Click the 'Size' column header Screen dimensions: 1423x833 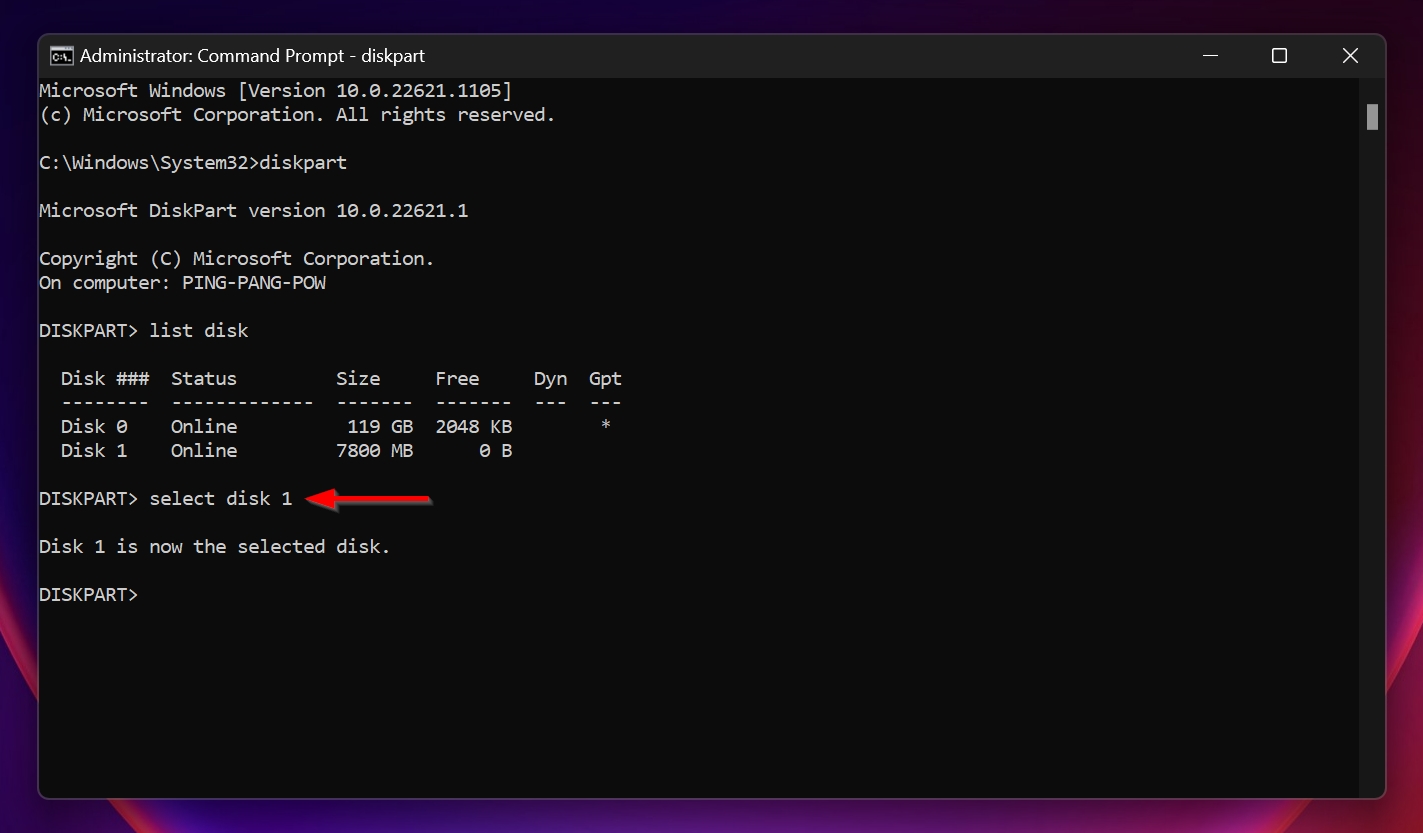(x=358, y=379)
